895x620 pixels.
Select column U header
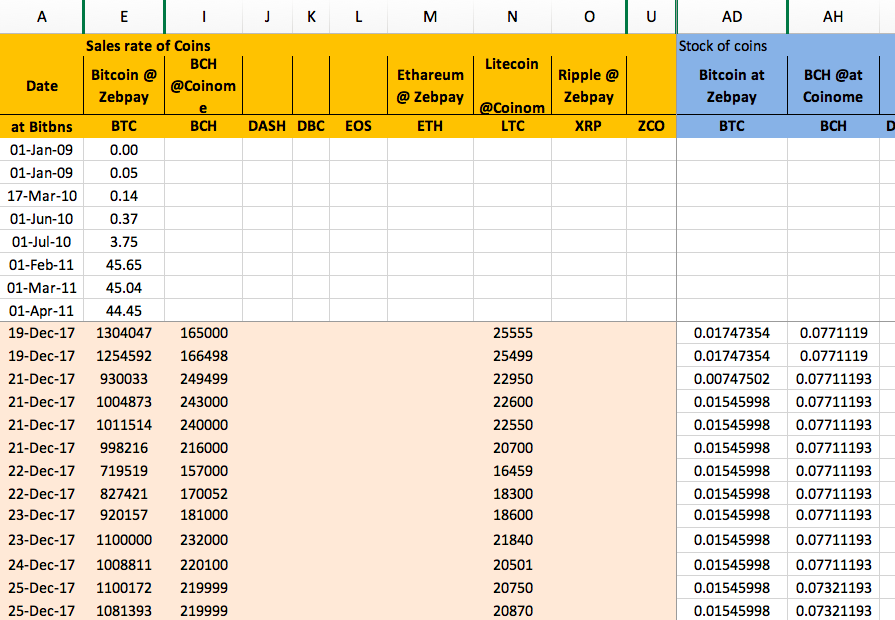tap(651, 17)
